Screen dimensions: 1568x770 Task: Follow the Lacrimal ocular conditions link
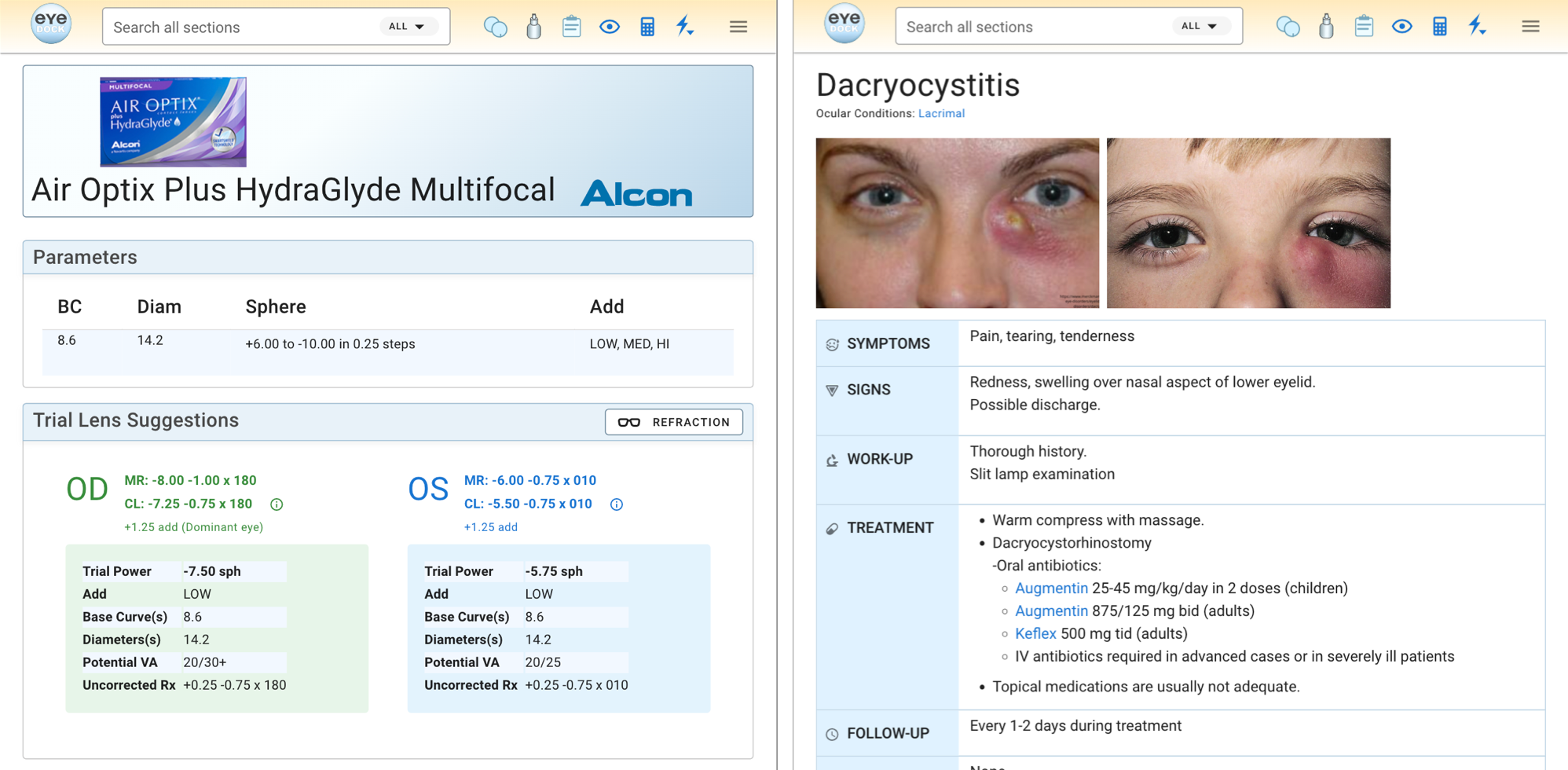tap(941, 114)
